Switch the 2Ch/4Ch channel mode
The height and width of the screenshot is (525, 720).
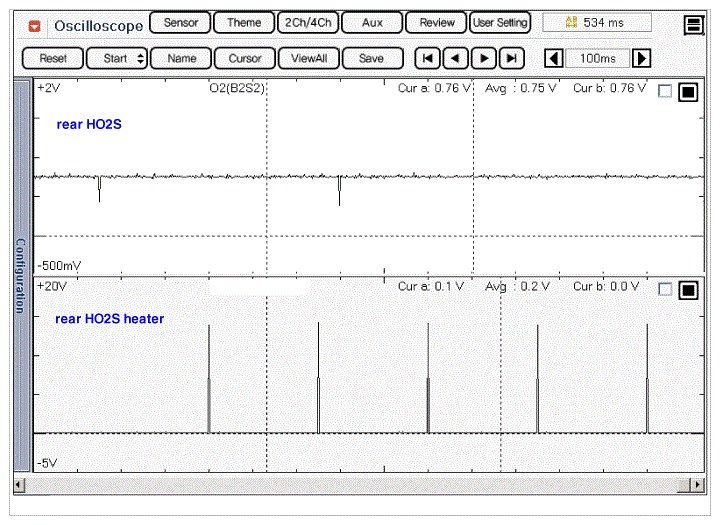pyautogui.click(x=309, y=22)
